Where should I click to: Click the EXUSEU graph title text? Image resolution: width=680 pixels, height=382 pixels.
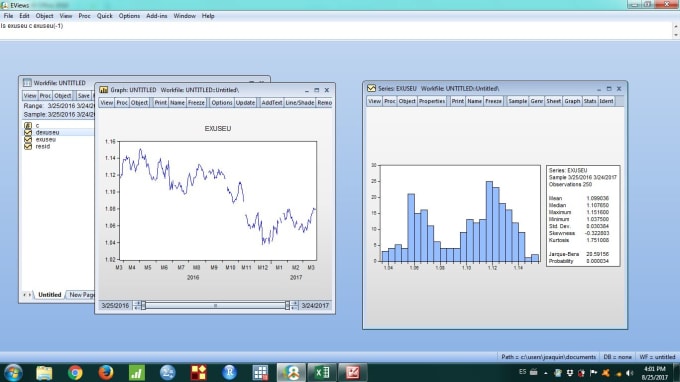pyautogui.click(x=218, y=129)
